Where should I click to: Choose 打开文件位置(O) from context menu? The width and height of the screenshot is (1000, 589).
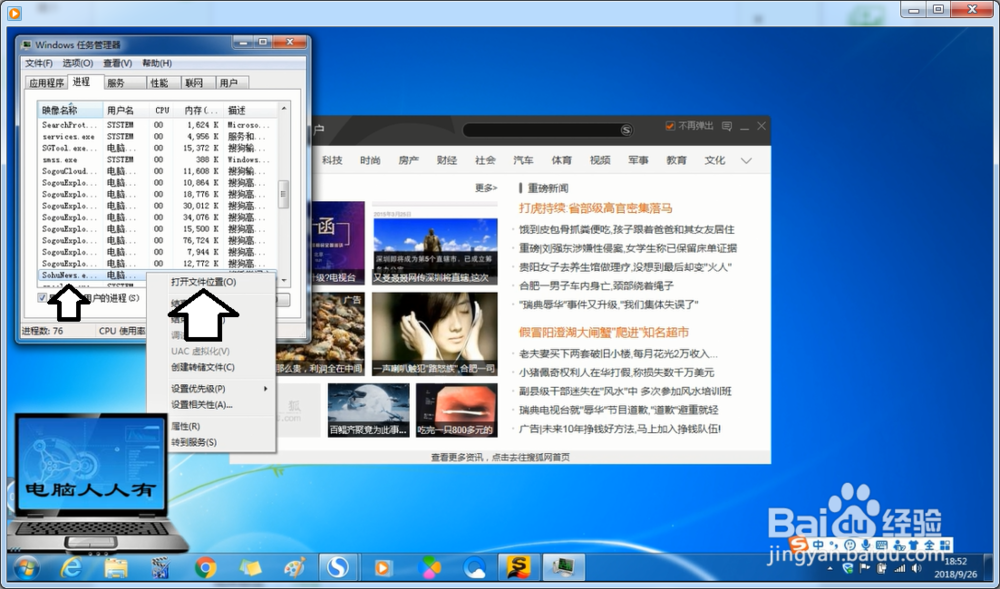click(212, 282)
